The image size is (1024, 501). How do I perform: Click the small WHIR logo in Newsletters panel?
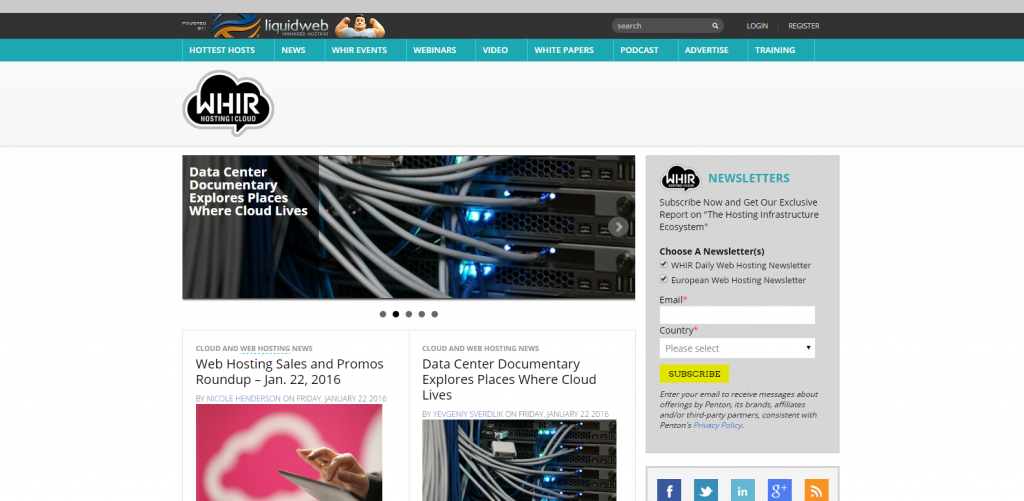pyautogui.click(x=680, y=178)
